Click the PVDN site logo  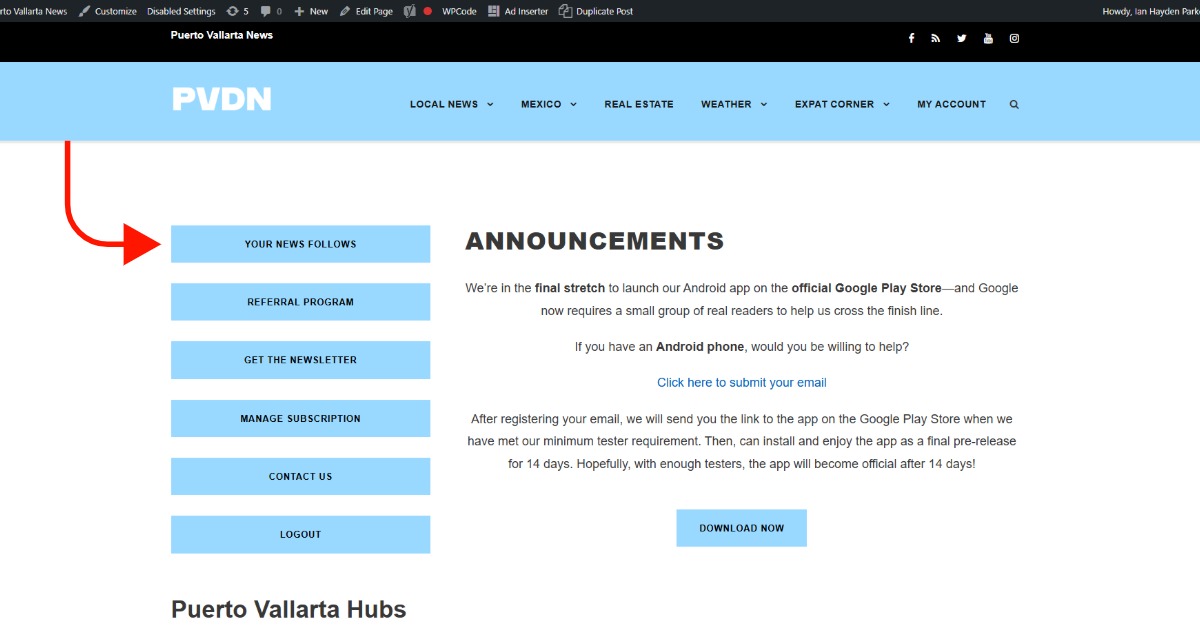click(221, 99)
